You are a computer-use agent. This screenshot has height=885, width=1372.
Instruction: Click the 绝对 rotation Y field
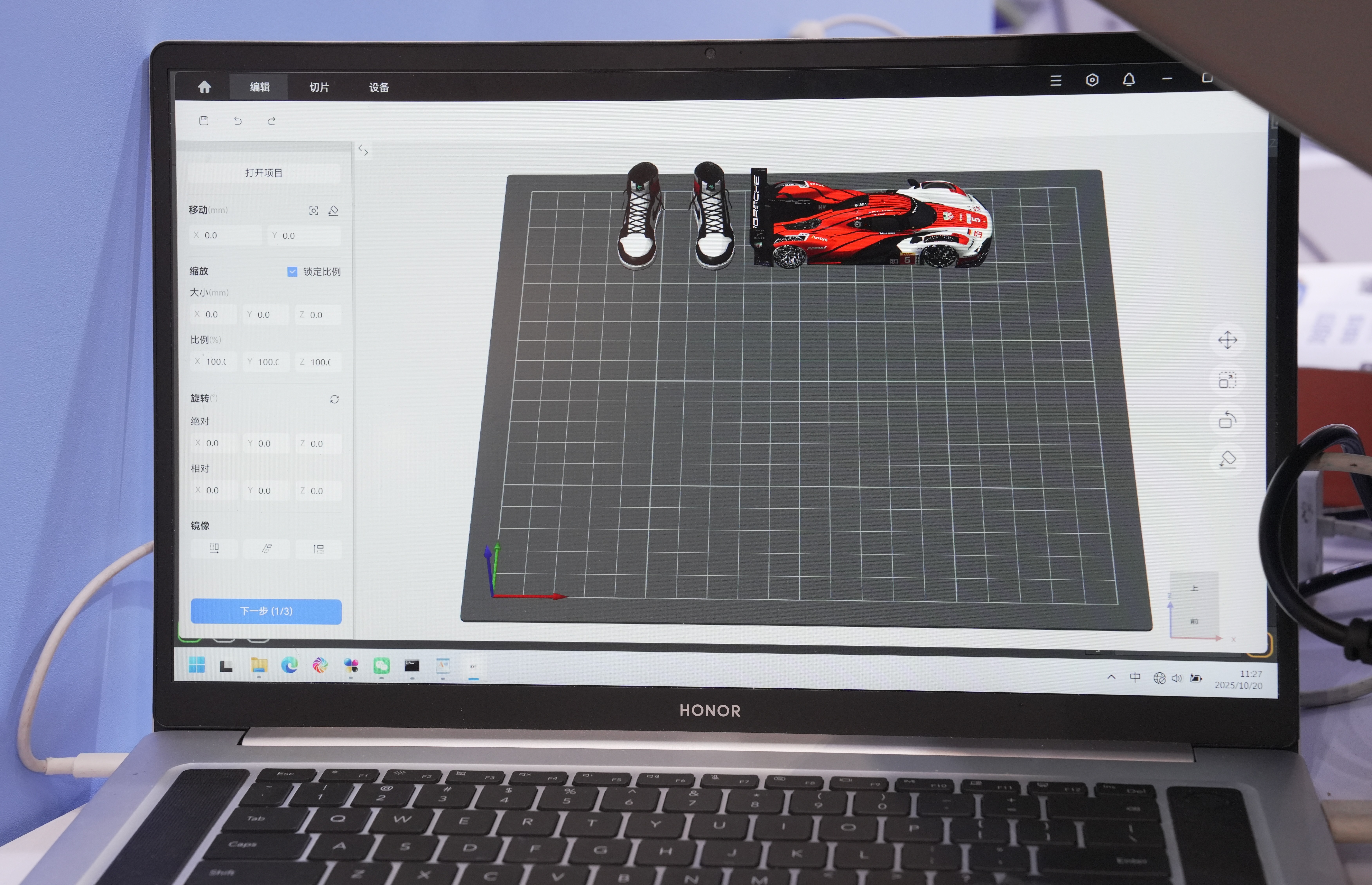pos(266,443)
